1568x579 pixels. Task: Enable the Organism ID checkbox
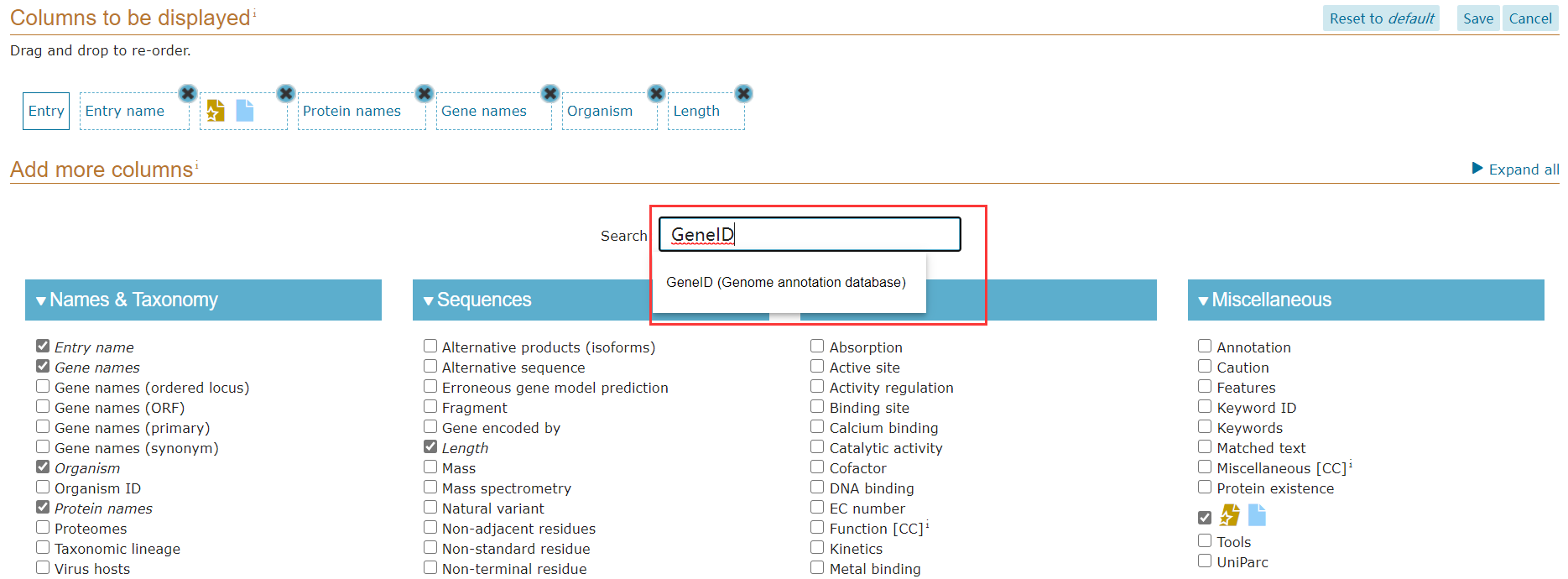43,487
